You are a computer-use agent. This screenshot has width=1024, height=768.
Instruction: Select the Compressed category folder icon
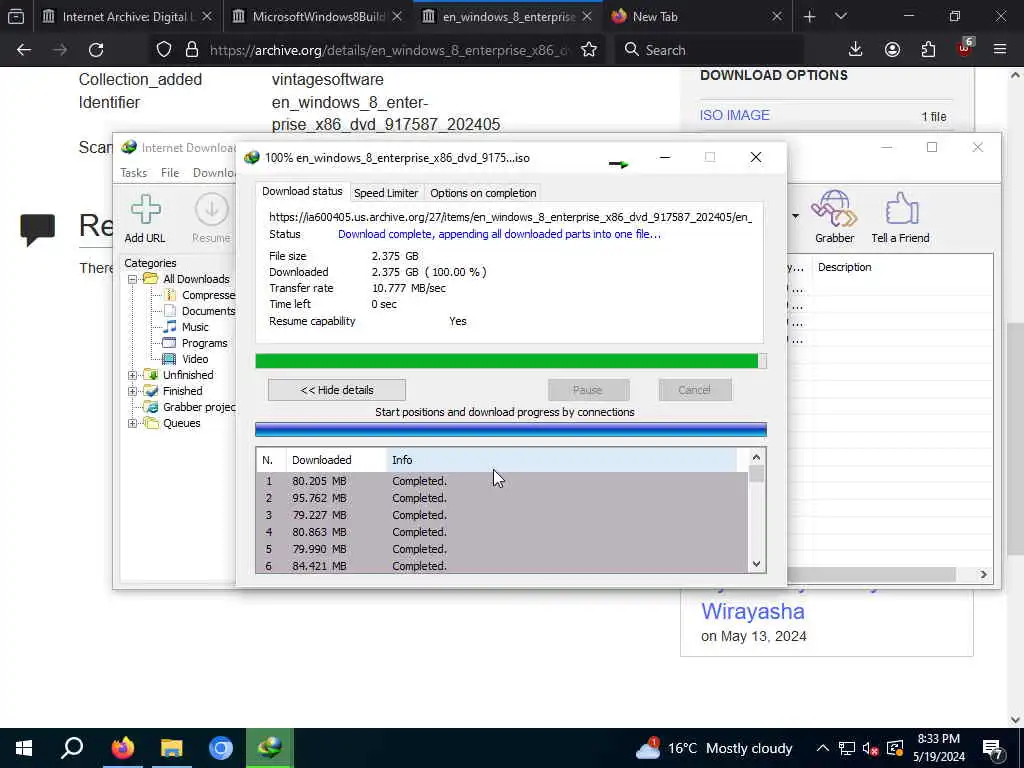click(x=170, y=295)
